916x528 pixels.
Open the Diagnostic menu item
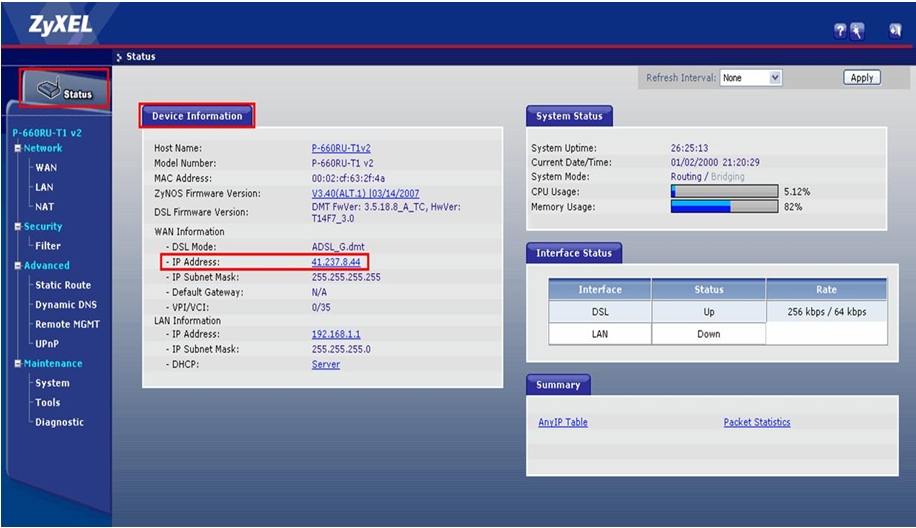click(60, 422)
